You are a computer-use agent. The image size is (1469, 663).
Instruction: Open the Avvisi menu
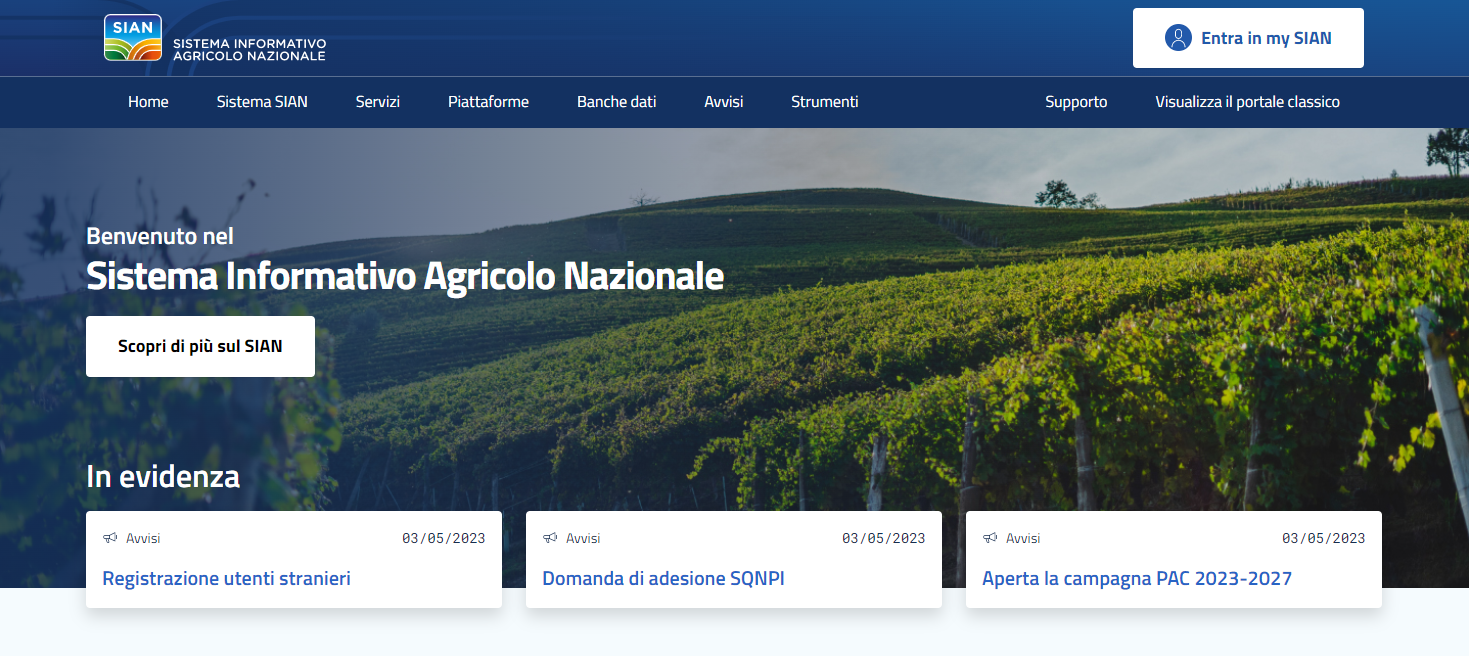724,102
